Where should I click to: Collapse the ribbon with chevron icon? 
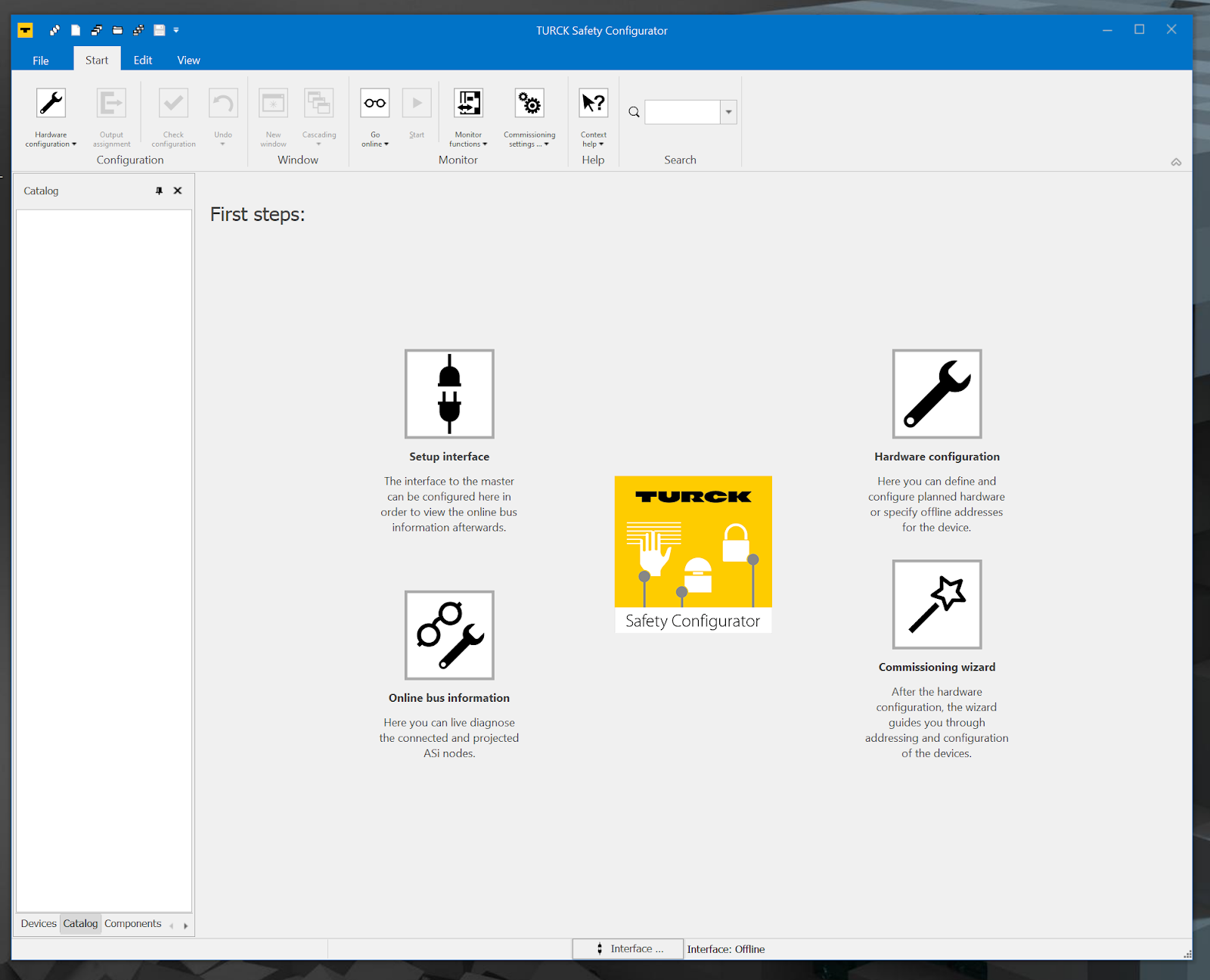point(1176,162)
